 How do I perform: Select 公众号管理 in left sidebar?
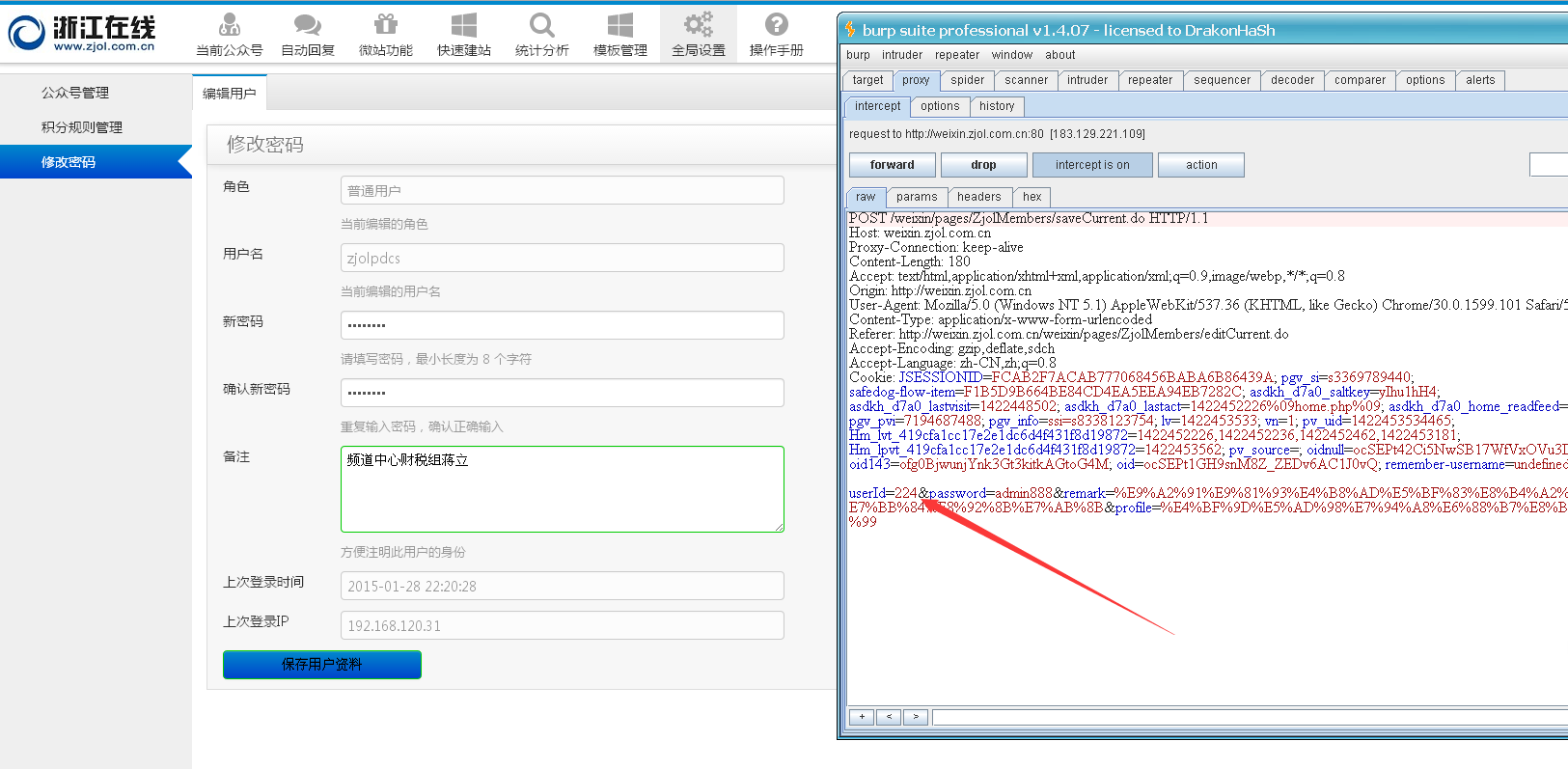coord(75,93)
